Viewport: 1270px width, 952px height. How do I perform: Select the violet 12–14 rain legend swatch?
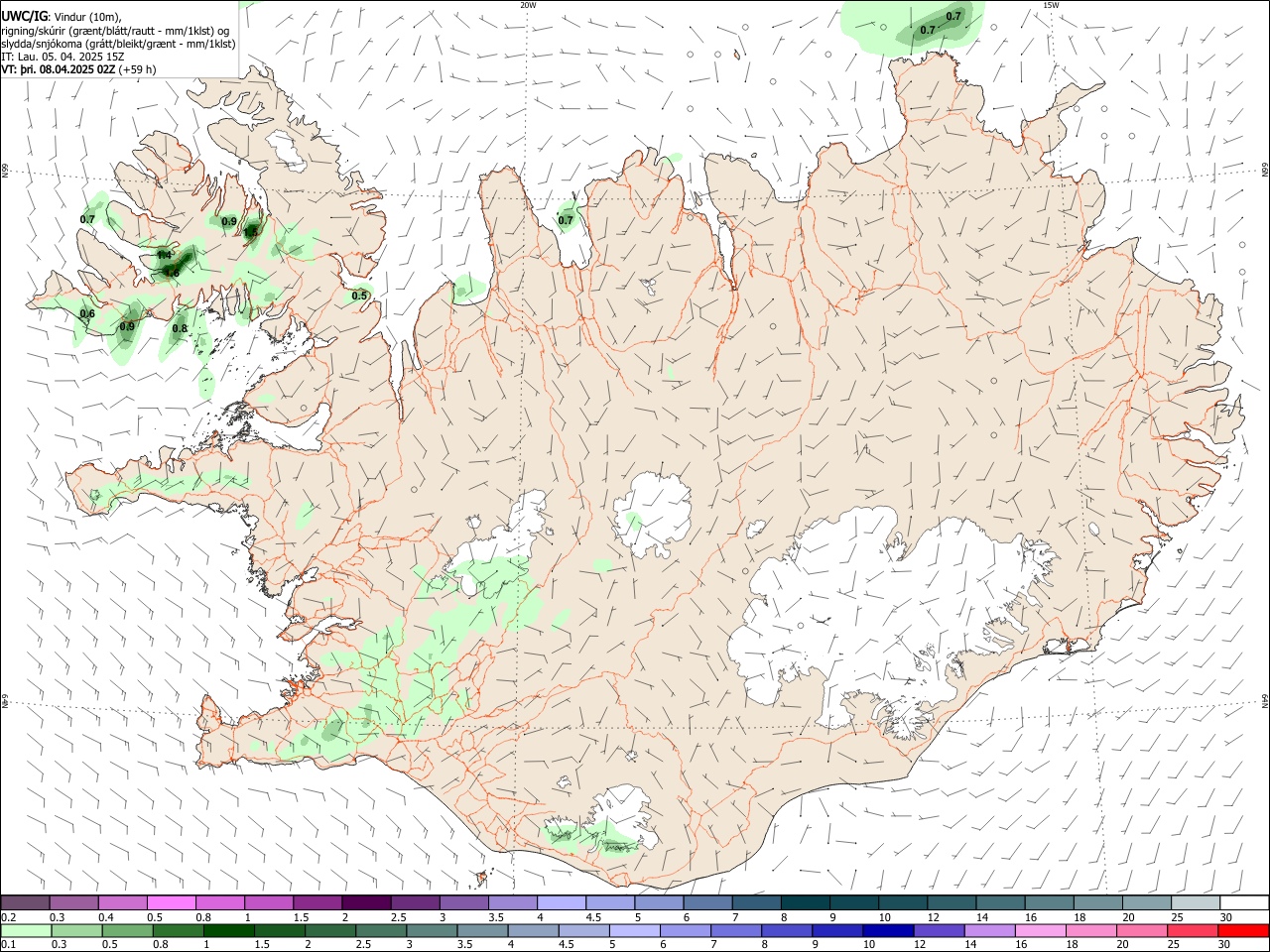tap(940, 931)
